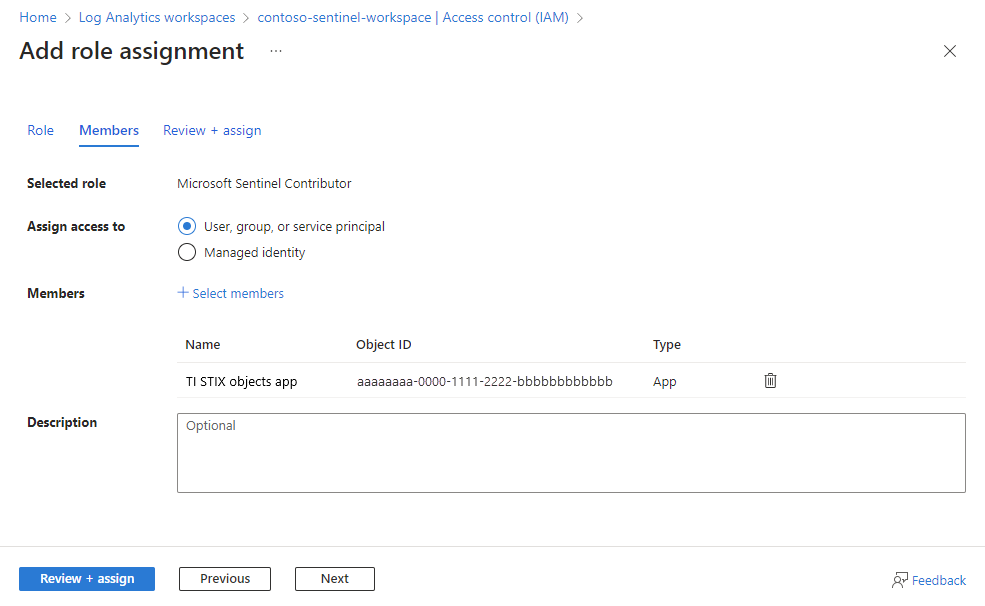Delete the TI STIX objects app member

point(770,380)
